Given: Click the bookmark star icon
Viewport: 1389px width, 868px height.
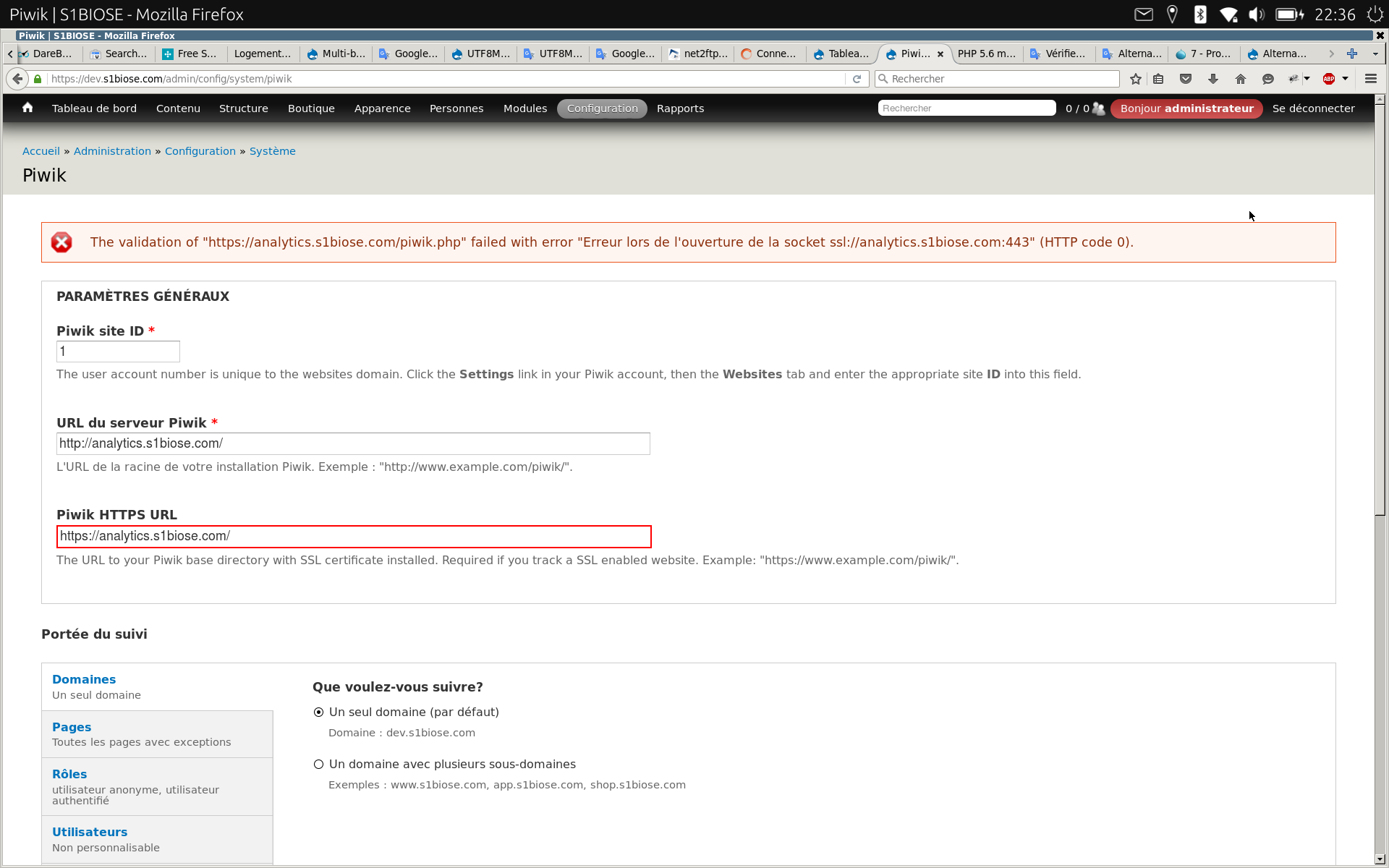Looking at the screenshot, I should click(x=1135, y=79).
